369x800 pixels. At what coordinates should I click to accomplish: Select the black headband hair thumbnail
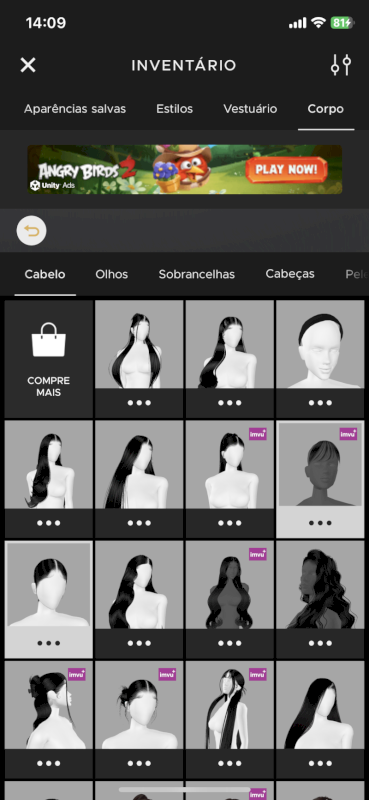tap(320, 344)
